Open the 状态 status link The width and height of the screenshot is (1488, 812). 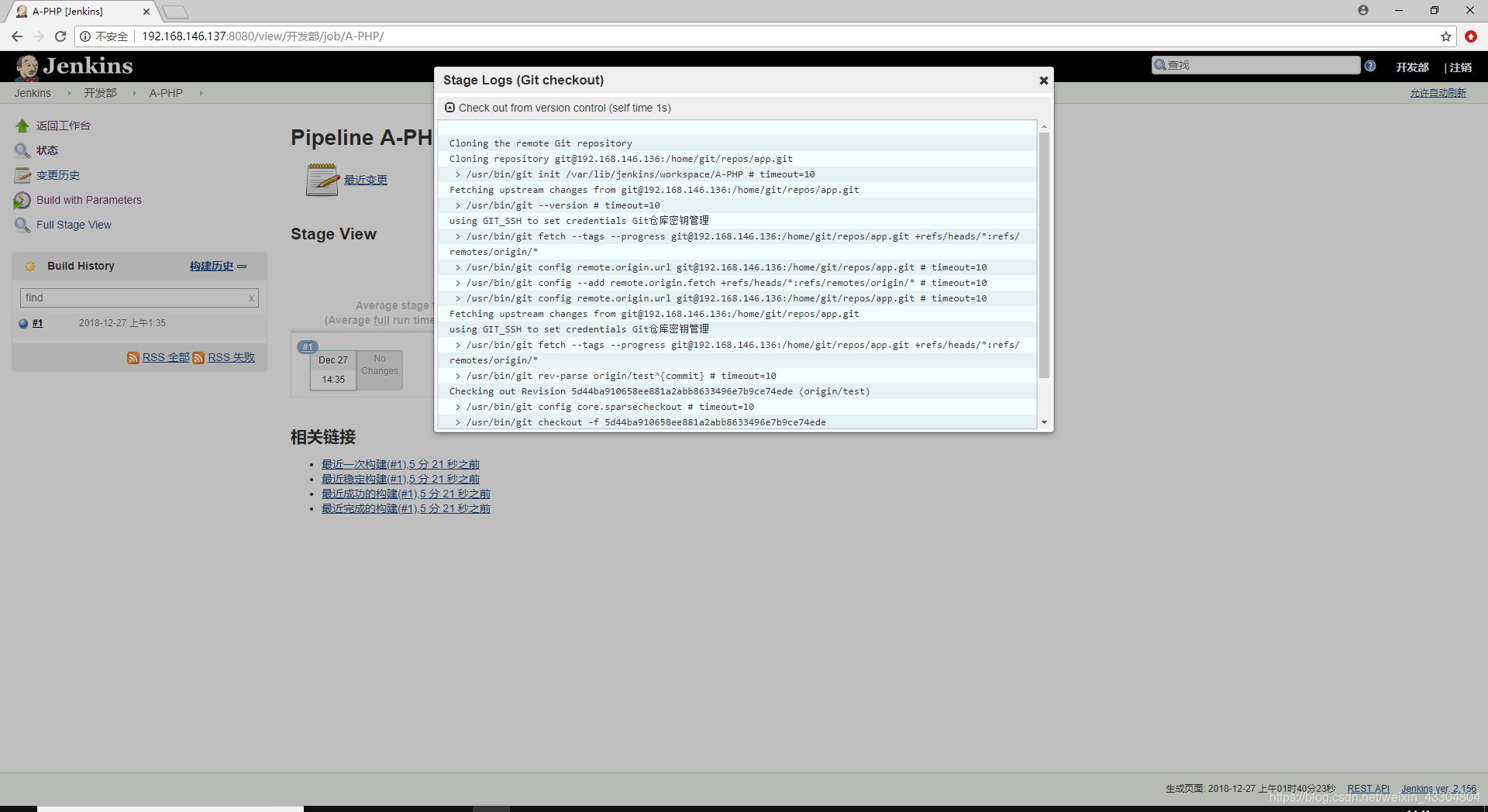point(47,150)
